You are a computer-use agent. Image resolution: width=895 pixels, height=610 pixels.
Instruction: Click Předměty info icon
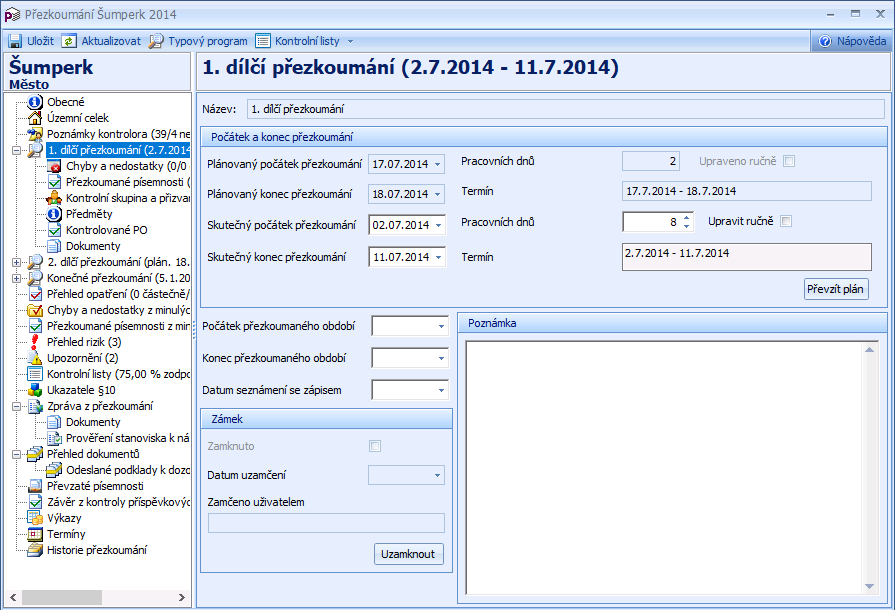[x=54, y=214]
